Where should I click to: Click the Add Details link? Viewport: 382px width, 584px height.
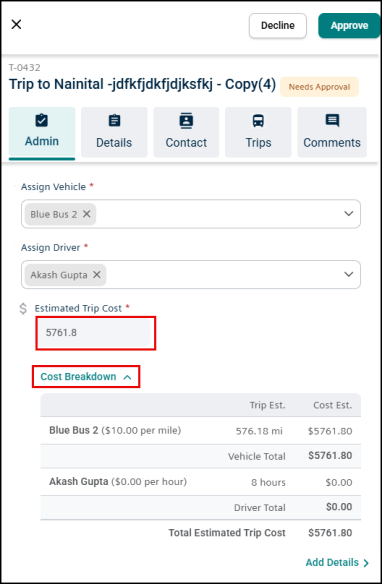click(332, 562)
